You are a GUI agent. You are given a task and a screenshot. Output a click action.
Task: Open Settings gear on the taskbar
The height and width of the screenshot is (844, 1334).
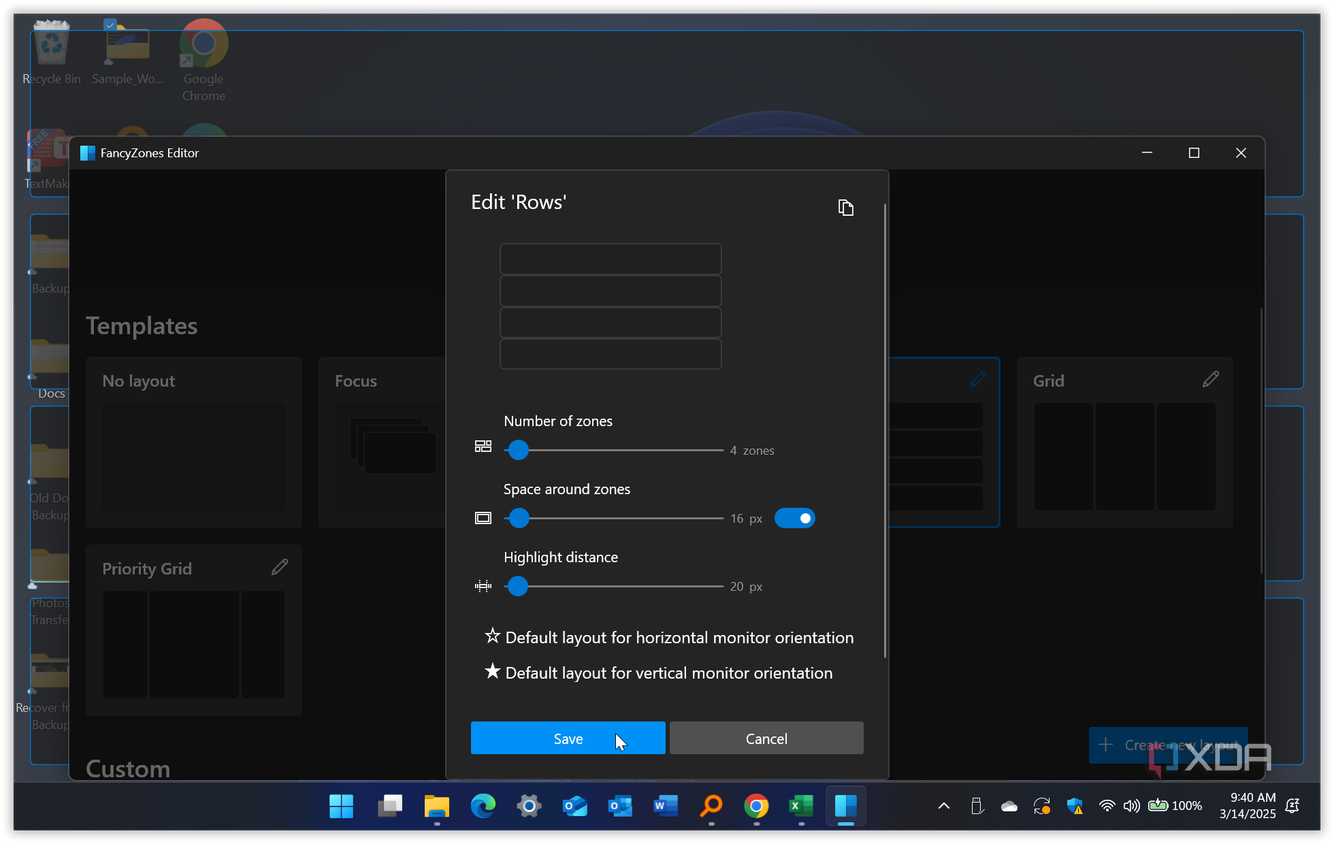[529, 806]
